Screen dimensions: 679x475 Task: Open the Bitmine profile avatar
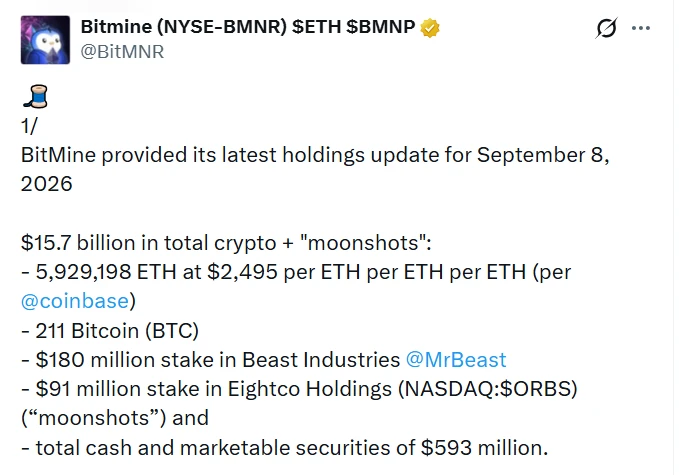click(45, 40)
